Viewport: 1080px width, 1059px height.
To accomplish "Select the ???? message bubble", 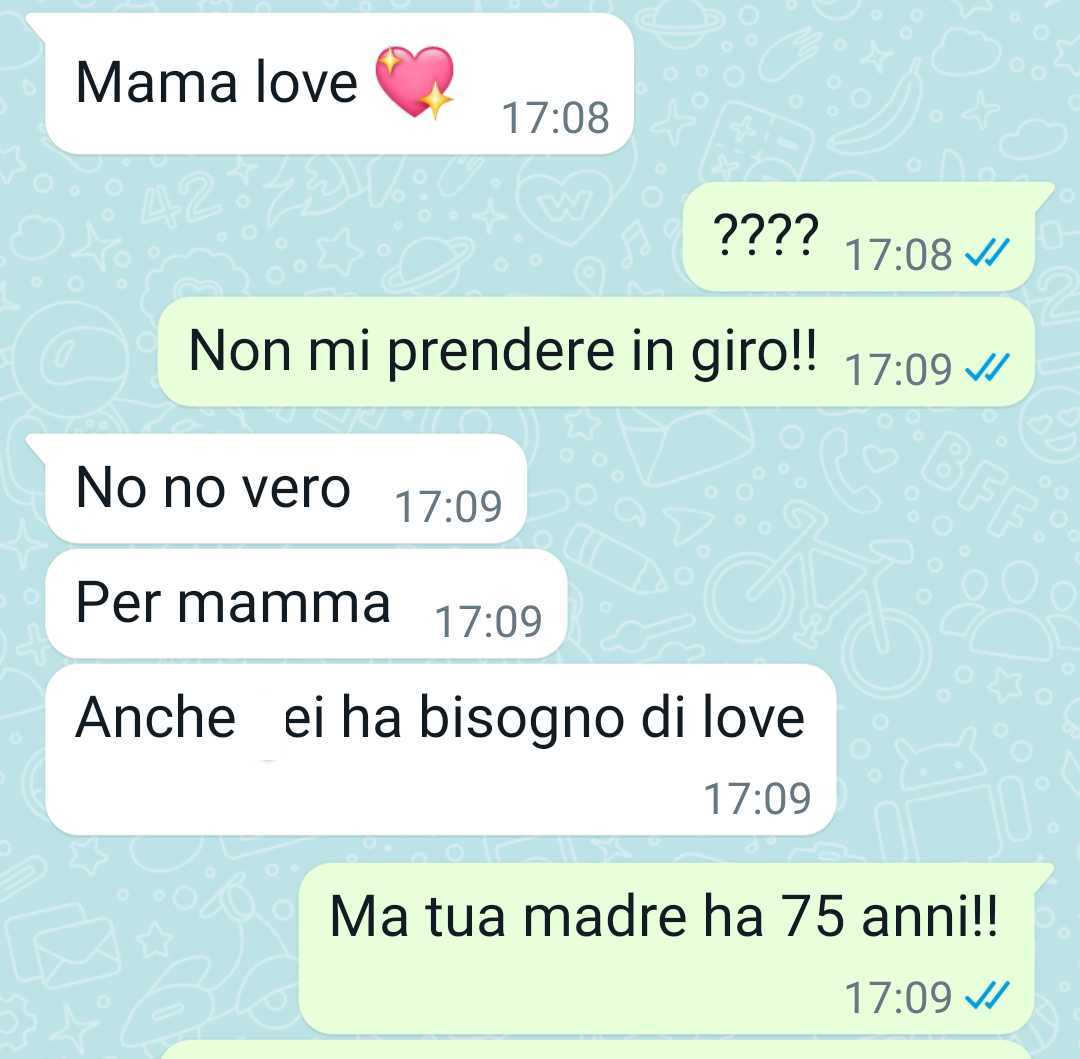I will coord(859,237).
